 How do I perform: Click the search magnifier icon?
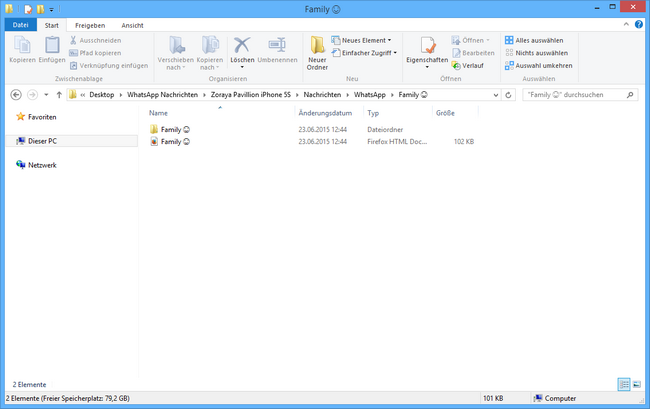(629, 95)
